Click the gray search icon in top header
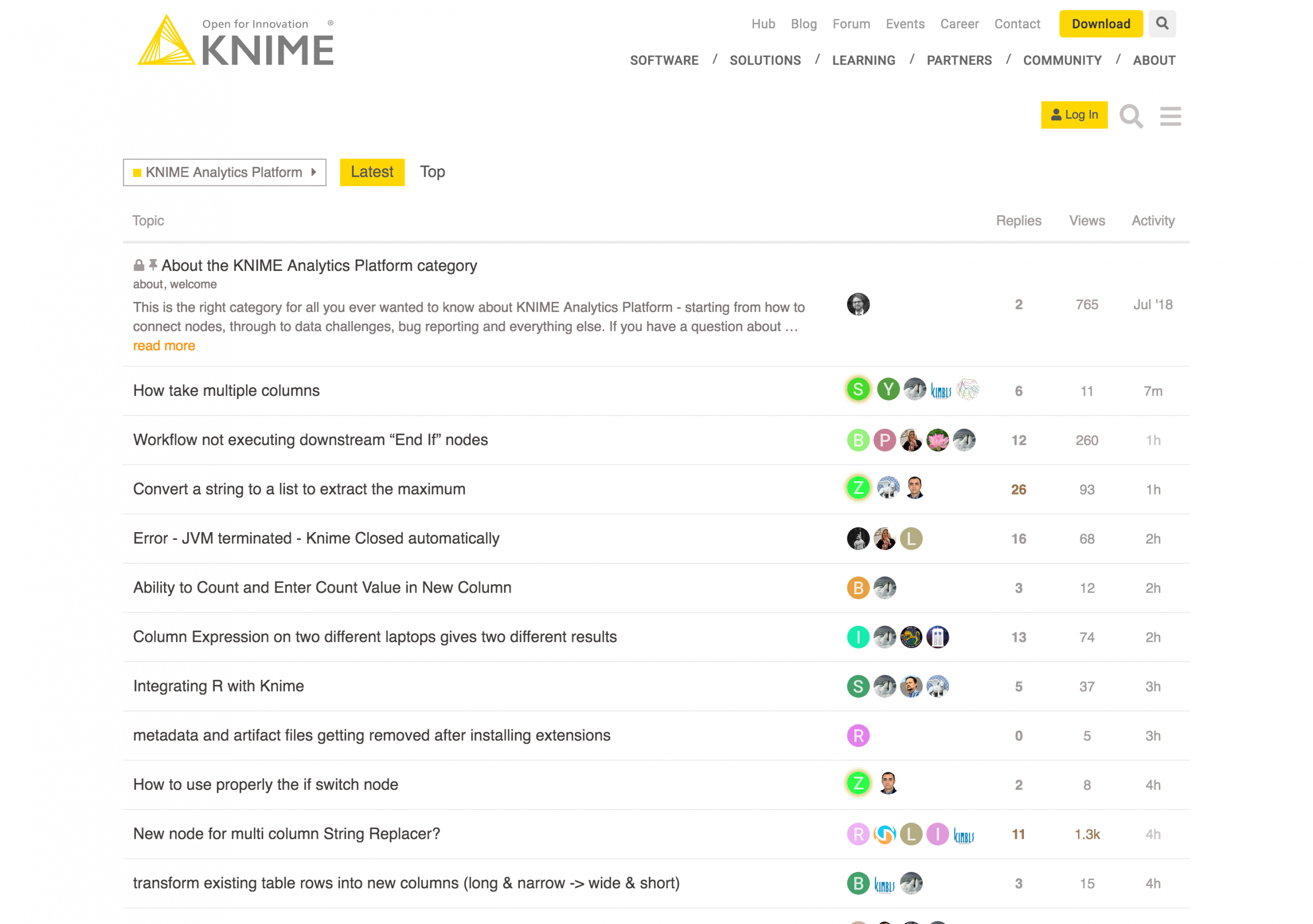Screen dimensions: 1313x924 click(1161, 23)
